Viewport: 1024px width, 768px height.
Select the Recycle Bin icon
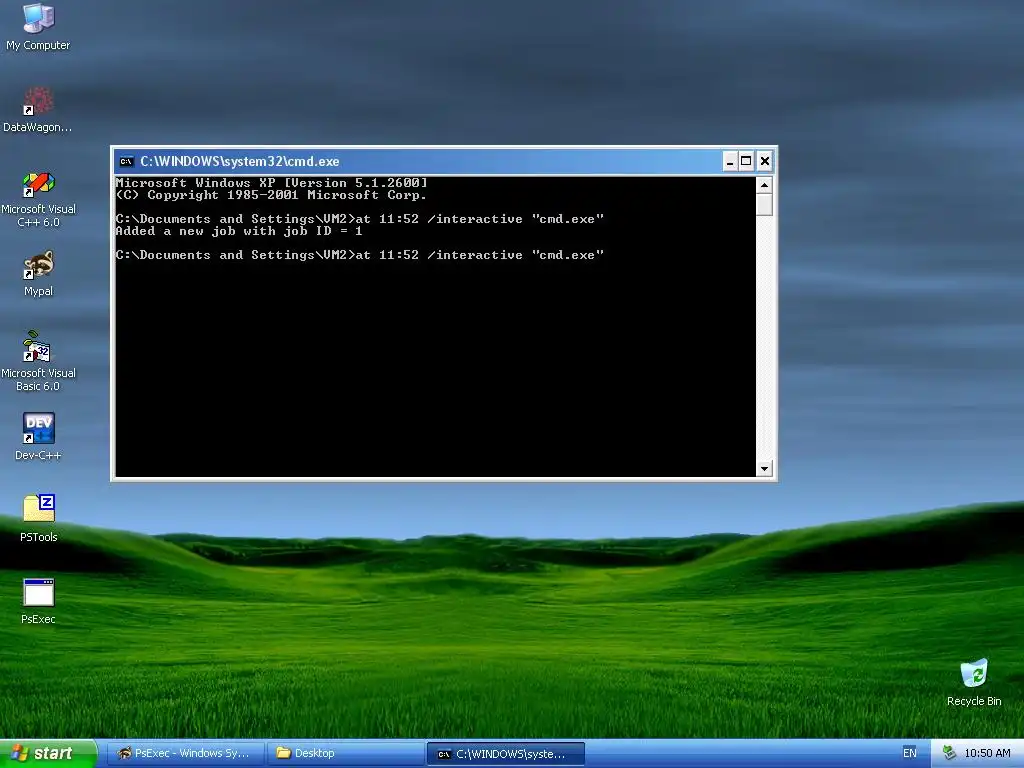974,683
